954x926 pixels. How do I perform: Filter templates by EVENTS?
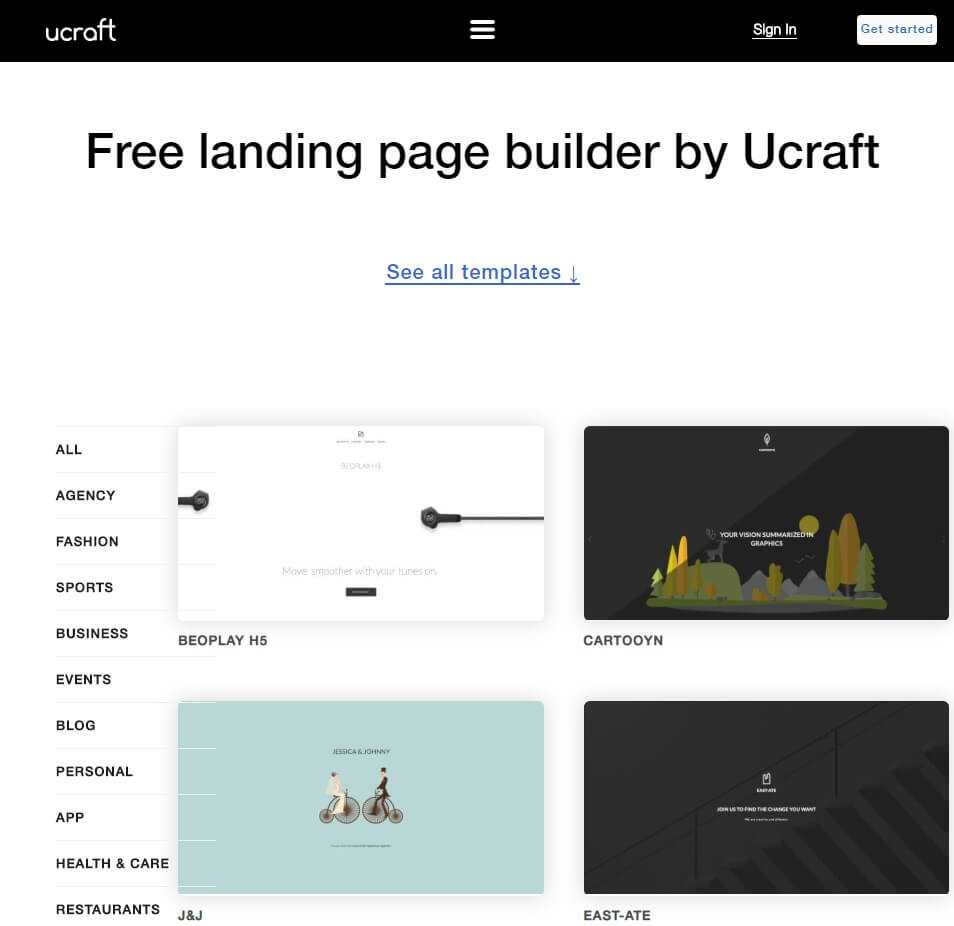(83, 679)
